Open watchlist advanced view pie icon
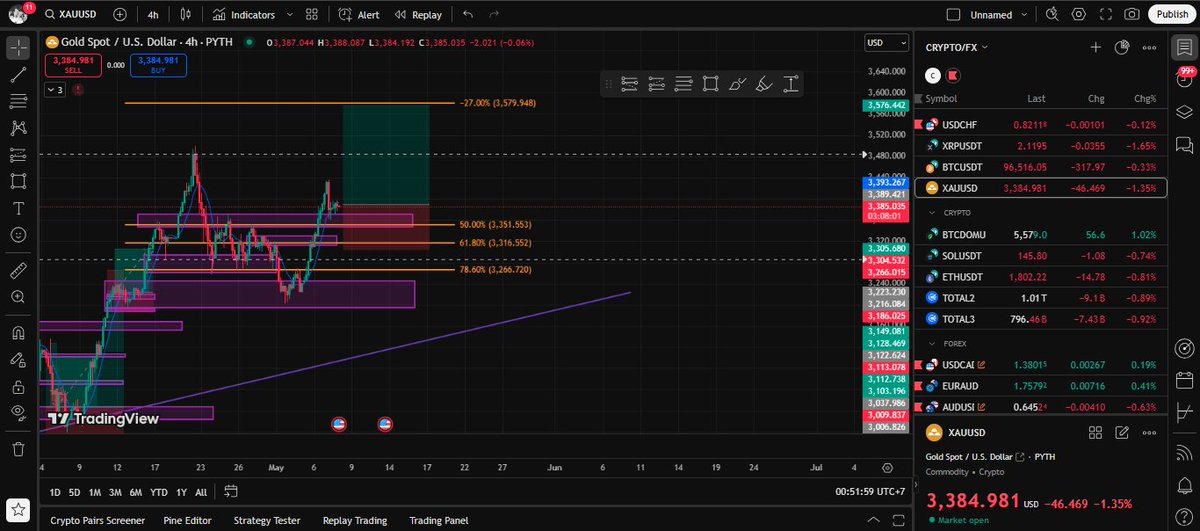This screenshot has height=531, width=1200. coord(1122,47)
